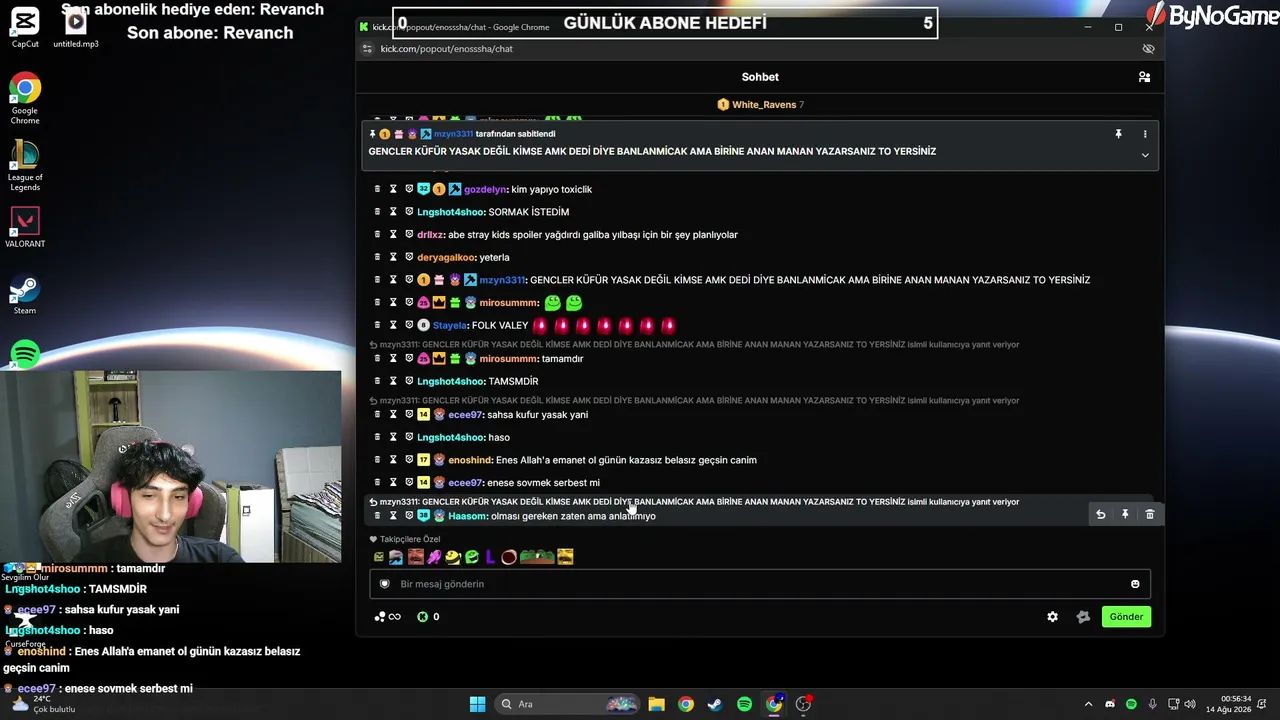Open Google Chrome desktop shortcut
The height and width of the screenshot is (720, 1280).
click(x=25, y=98)
